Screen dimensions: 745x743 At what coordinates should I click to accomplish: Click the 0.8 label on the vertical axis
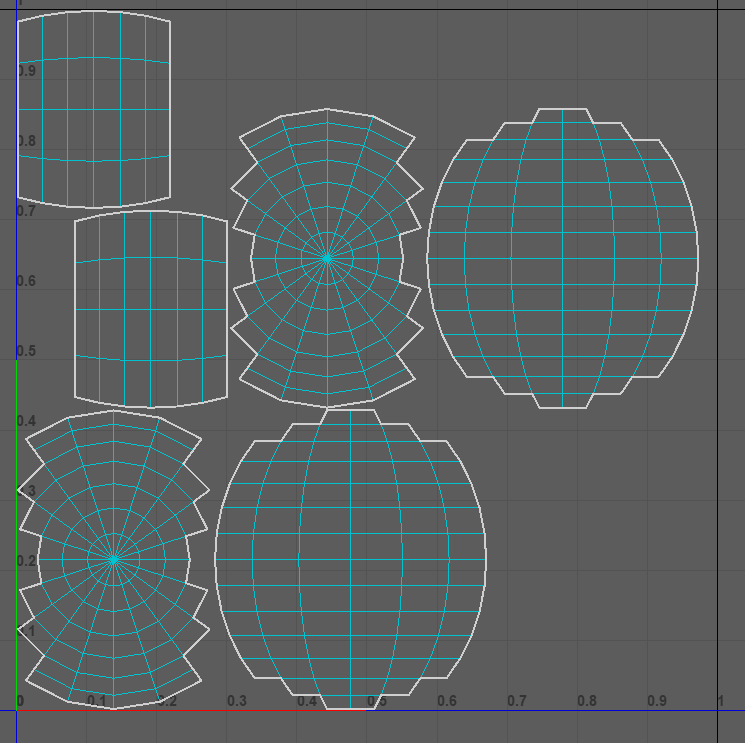tap(26, 141)
